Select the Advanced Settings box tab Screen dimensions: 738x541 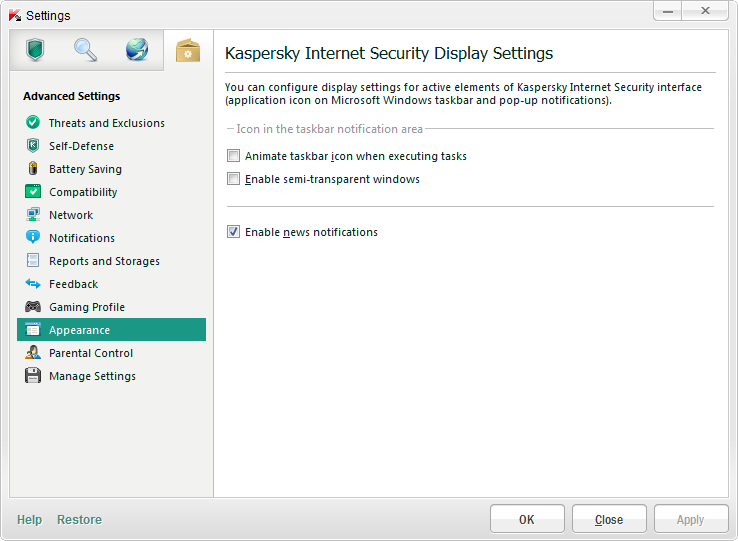coord(187,50)
